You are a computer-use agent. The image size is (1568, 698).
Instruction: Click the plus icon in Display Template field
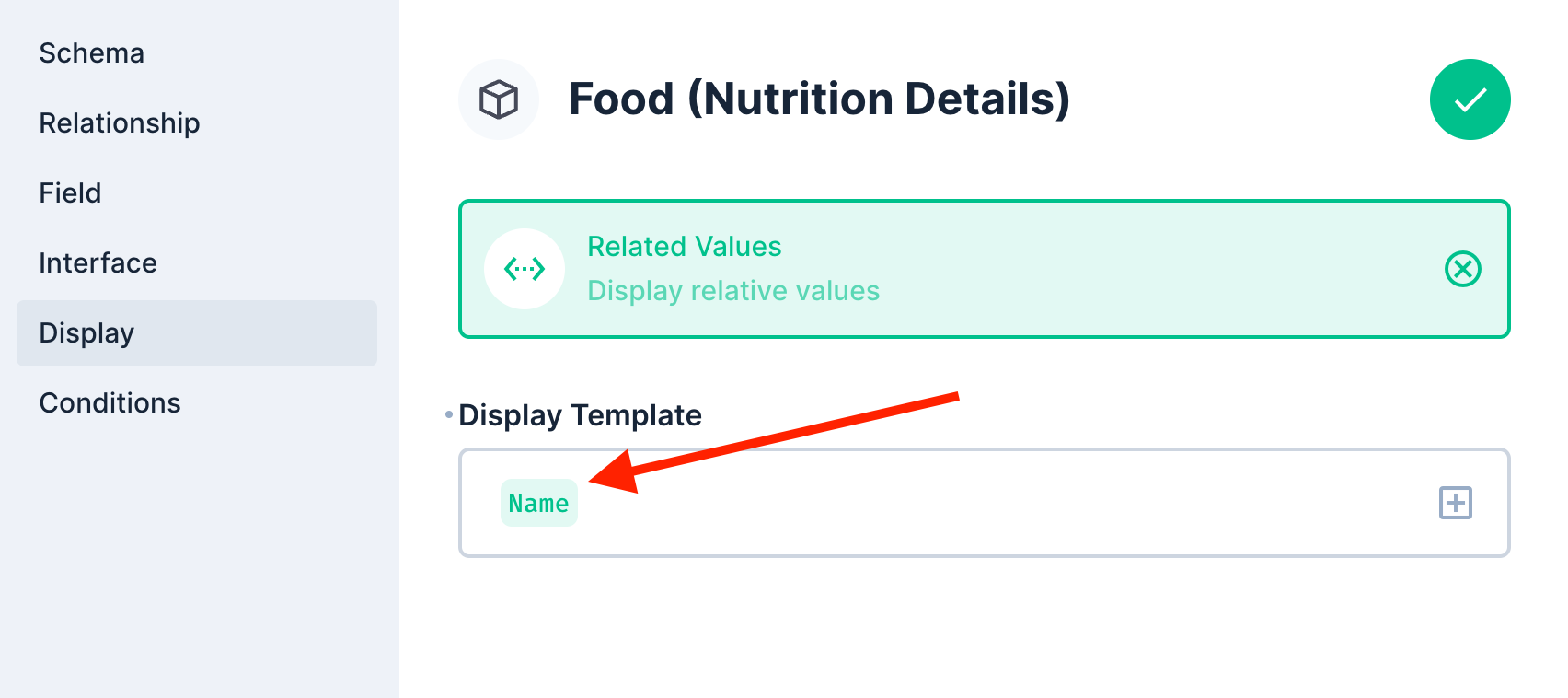pyautogui.click(x=1455, y=503)
